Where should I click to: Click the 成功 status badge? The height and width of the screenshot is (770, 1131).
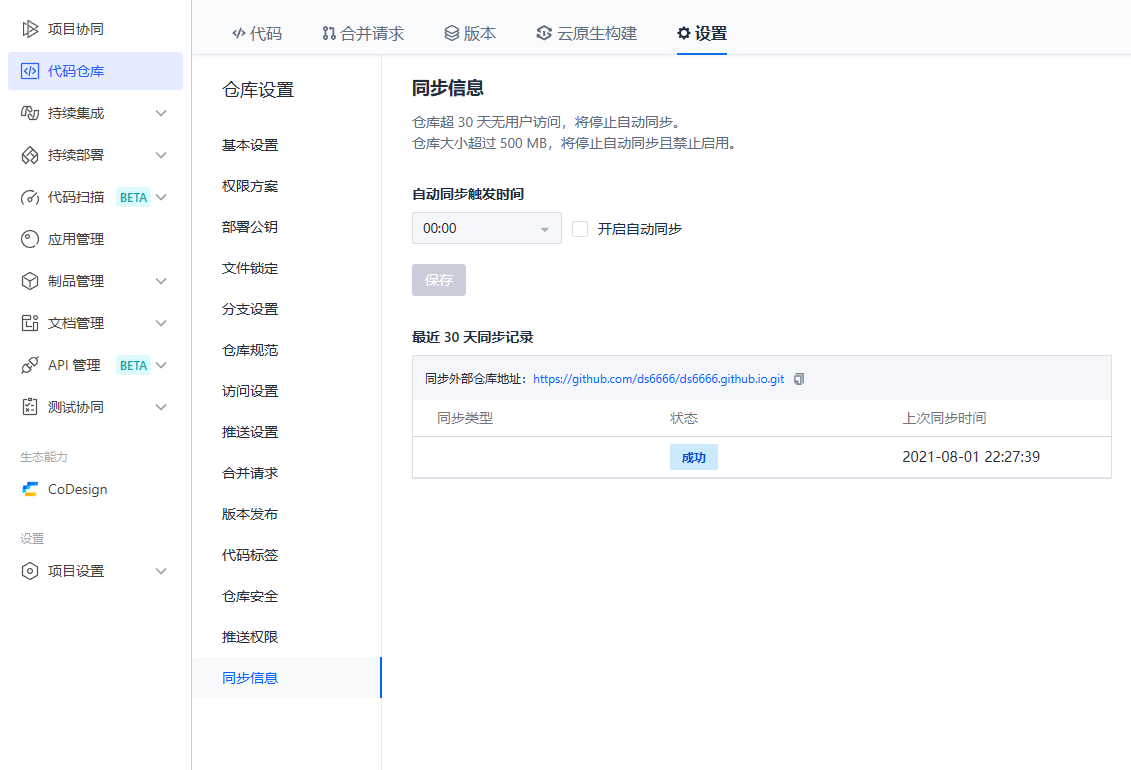point(694,457)
